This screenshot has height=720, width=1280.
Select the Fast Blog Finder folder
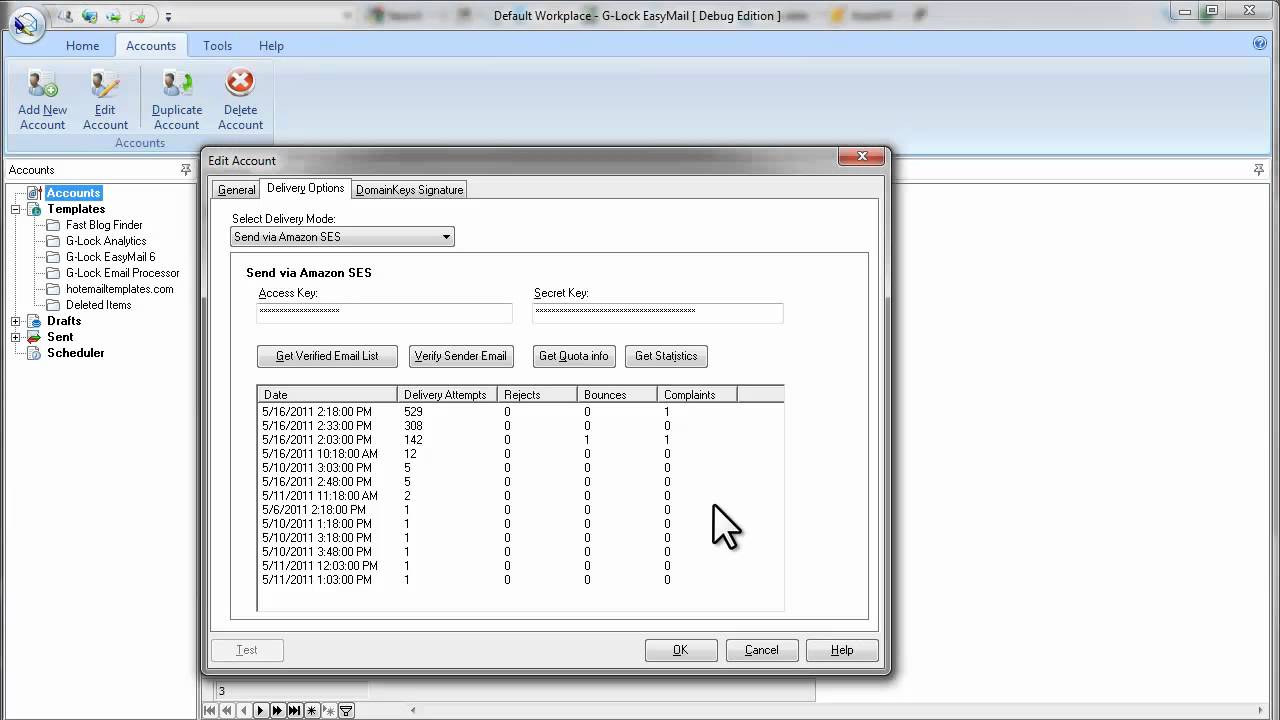(104, 225)
